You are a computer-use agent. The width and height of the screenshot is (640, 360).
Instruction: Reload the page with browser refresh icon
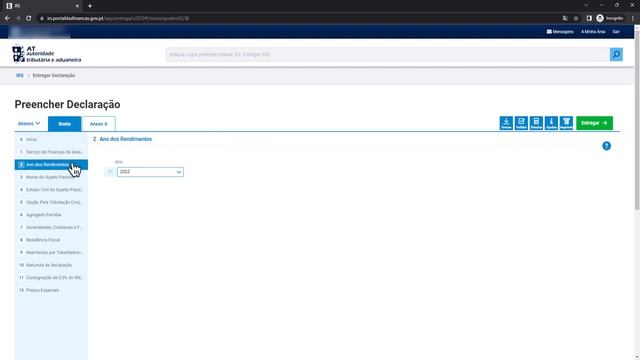(x=29, y=18)
